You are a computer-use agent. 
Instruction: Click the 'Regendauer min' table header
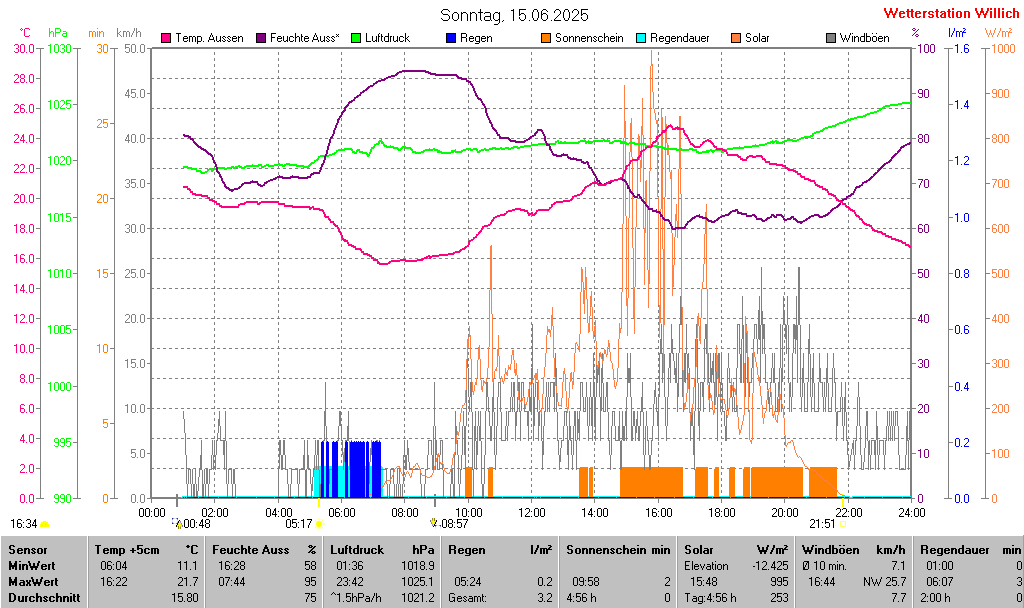[x=970, y=551]
